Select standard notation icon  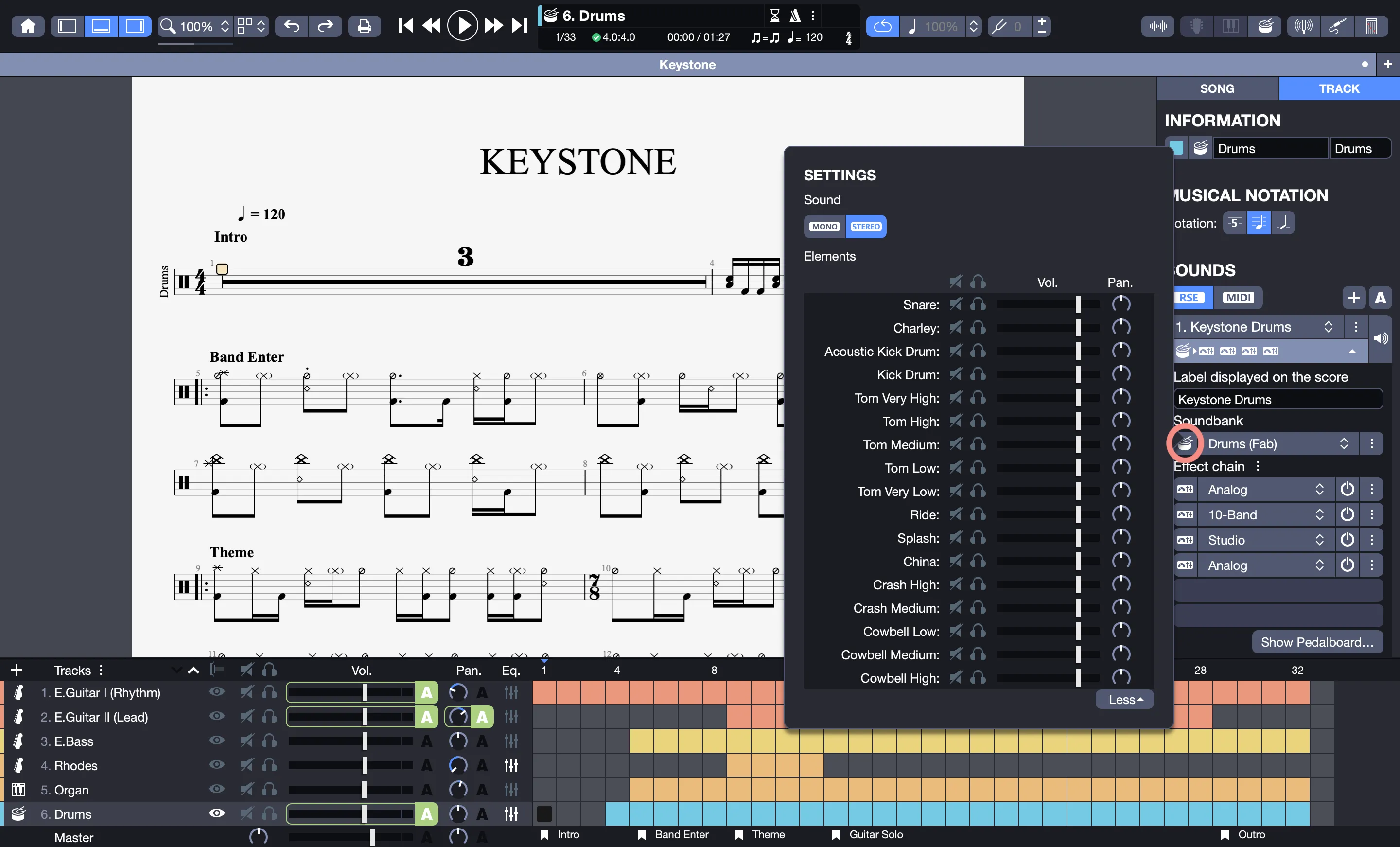click(x=1259, y=223)
